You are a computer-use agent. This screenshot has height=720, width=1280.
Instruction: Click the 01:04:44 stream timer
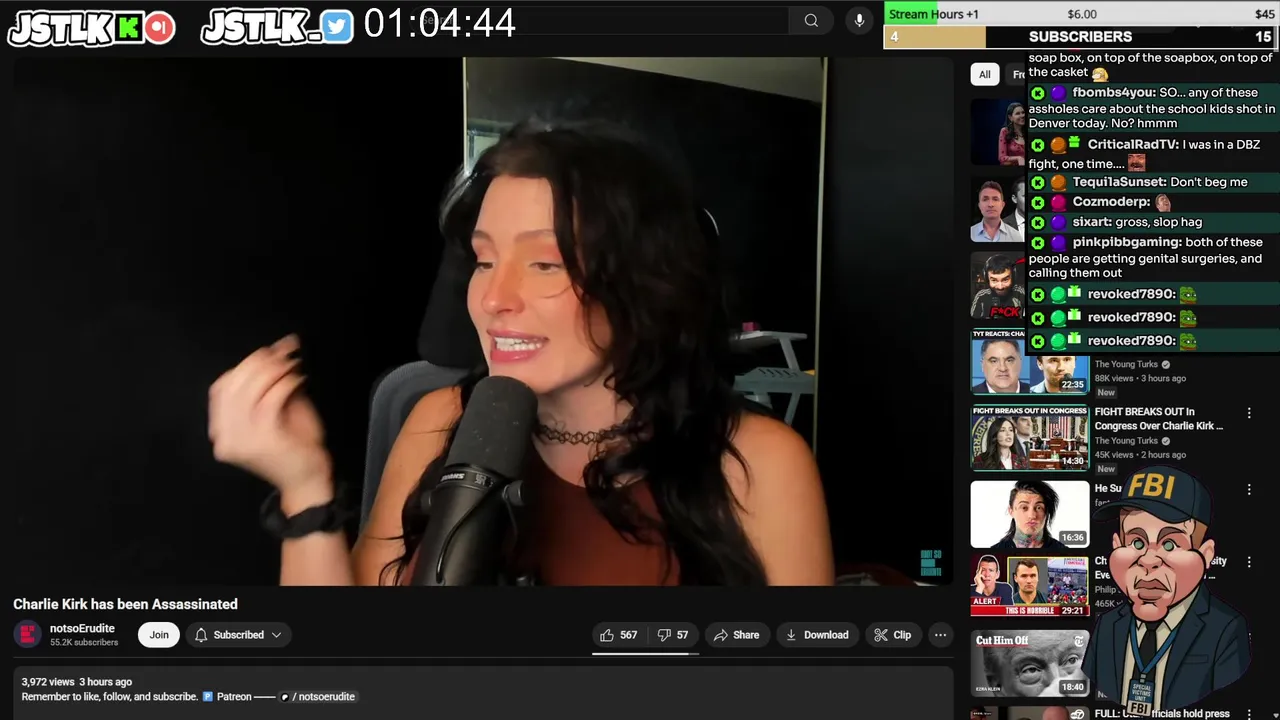pos(439,23)
